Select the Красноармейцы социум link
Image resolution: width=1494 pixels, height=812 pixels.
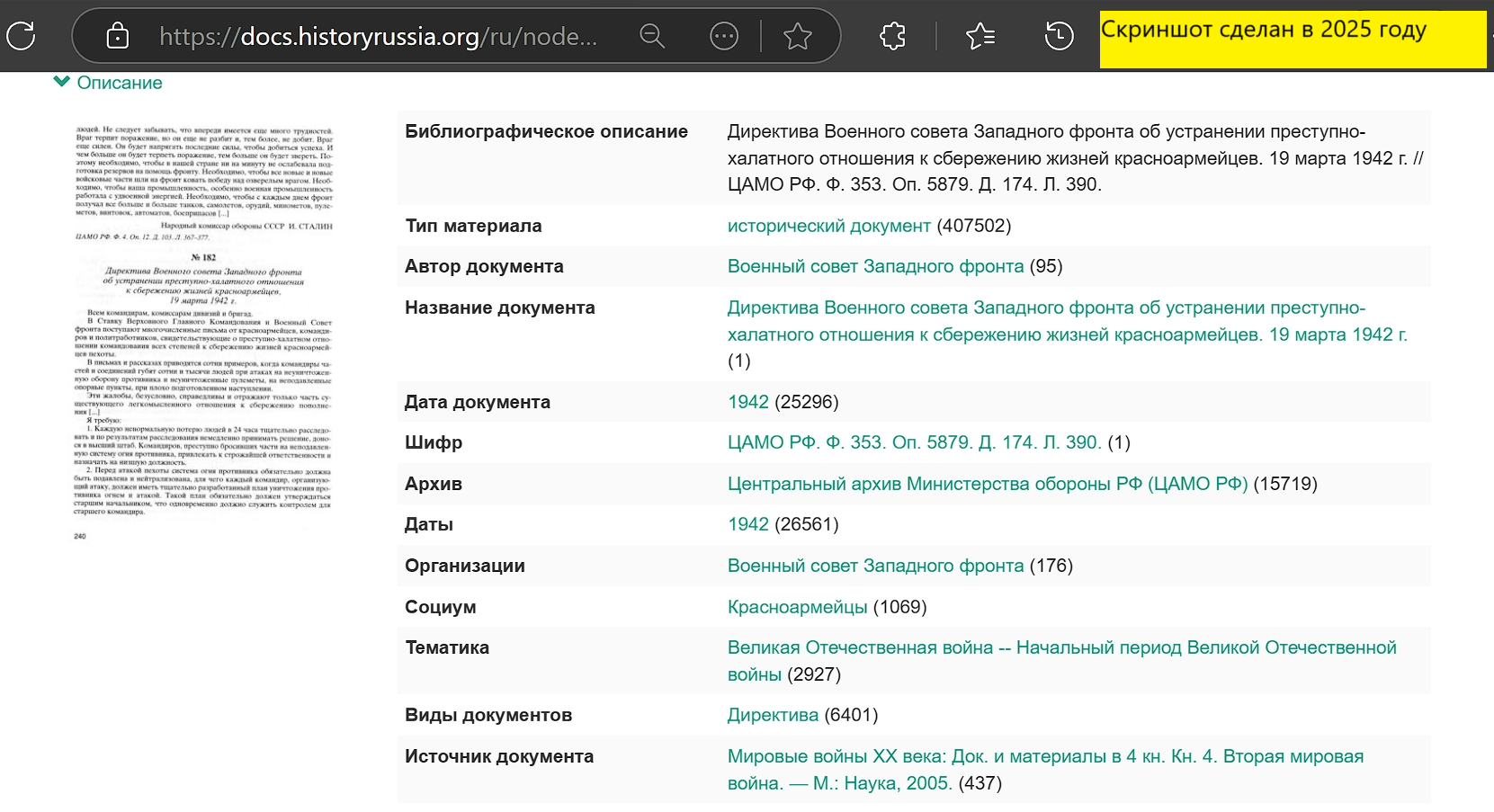click(797, 607)
